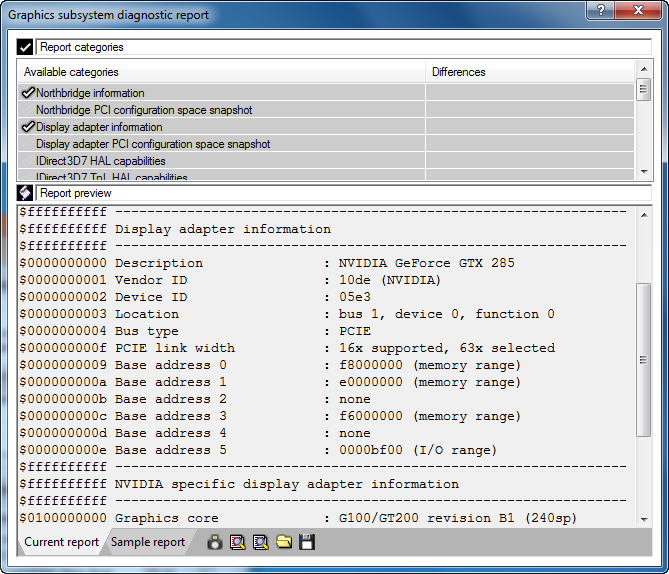
Task: Click the Location 'bus 1, device 0' line
Action: click(x=287, y=314)
